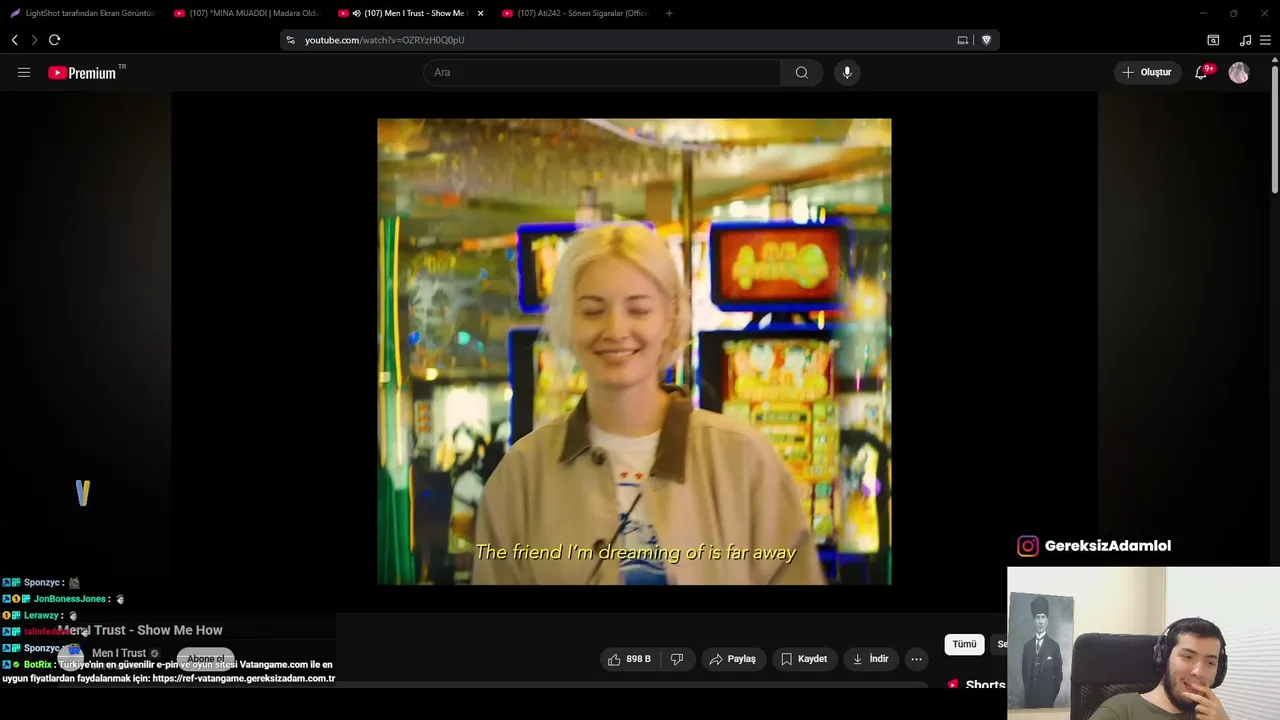Screen dimensions: 1280x720
Task: Click the install app icon in address bar
Action: click(962, 40)
